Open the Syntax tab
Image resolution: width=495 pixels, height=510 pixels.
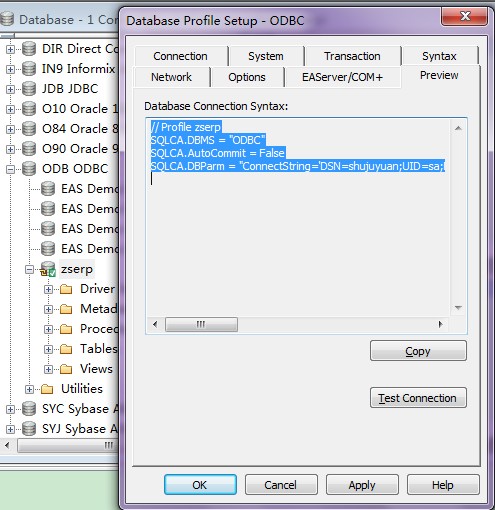[439, 56]
